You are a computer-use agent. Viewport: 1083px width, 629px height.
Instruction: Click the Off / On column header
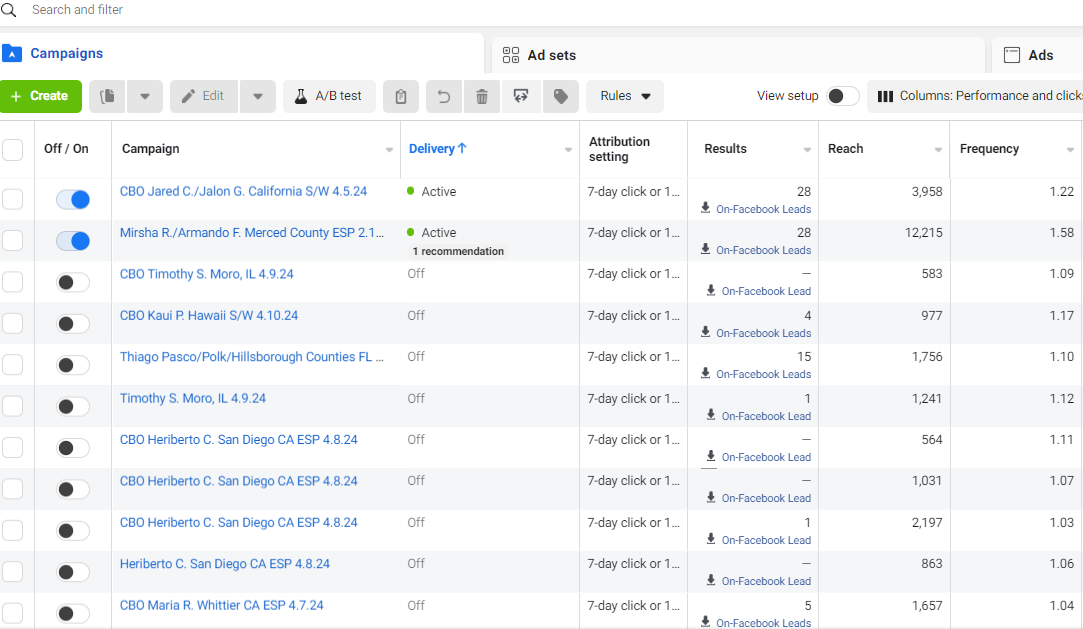point(66,148)
